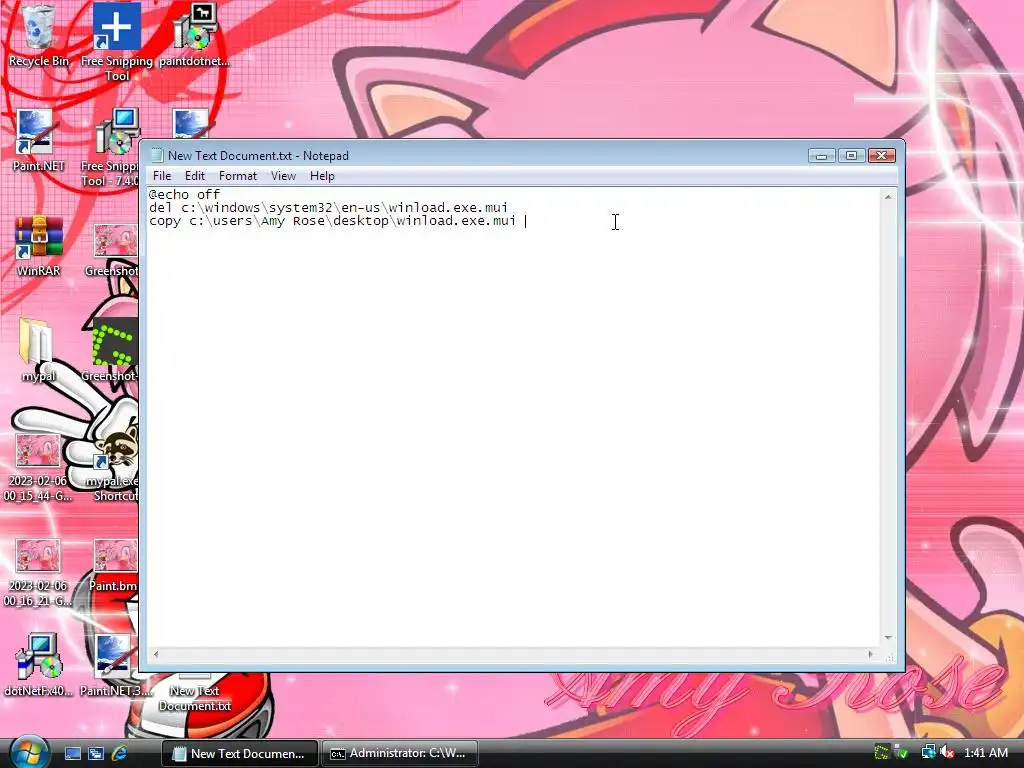1024x768 pixels.
Task: Select the PaintNET.3 installer desktop icon
Action: tap(116, 665)
